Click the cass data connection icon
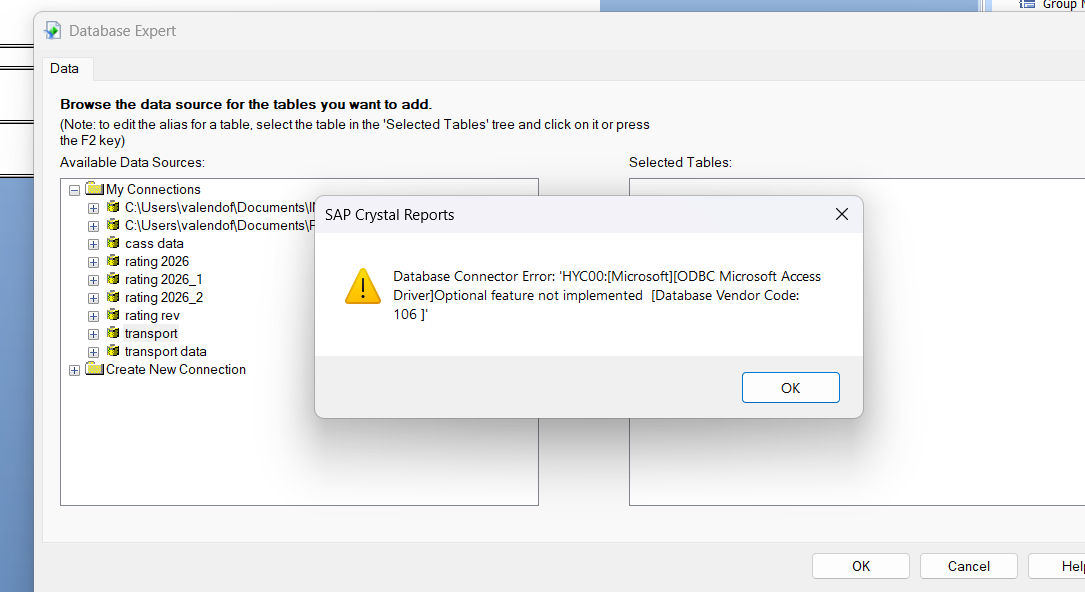Viewport: 1085px width, 592px height. click(x=113, y=243)
